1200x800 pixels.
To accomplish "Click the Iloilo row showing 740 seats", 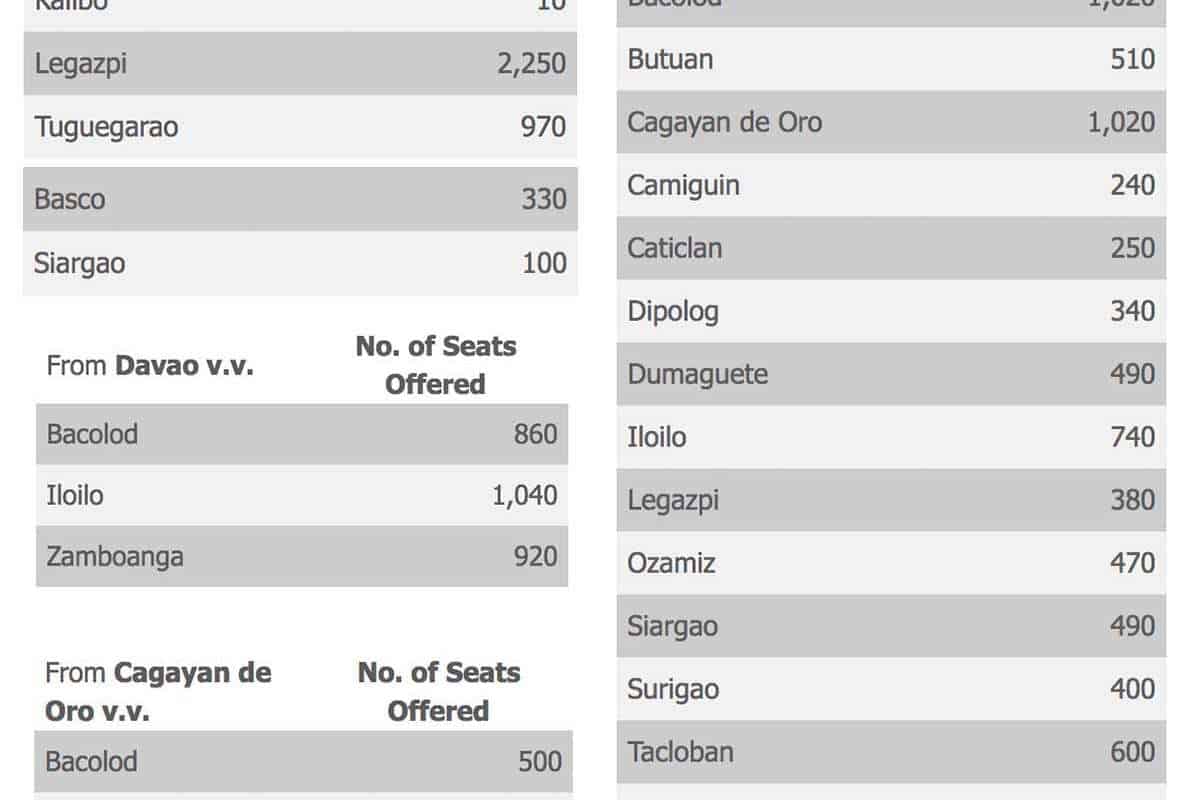I will tap(891, 437).
